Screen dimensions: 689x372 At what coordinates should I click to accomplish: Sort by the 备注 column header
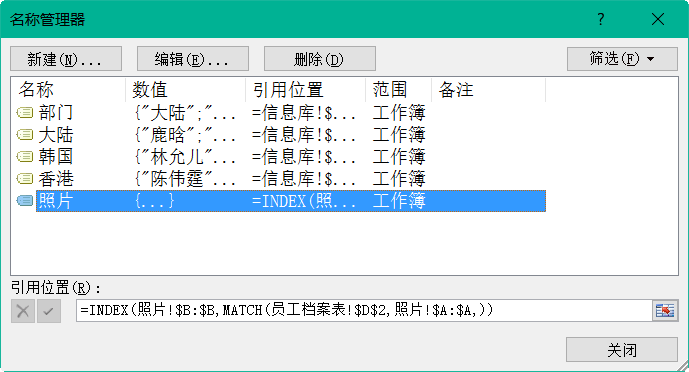pyautogui.click(x=489, y=90)
